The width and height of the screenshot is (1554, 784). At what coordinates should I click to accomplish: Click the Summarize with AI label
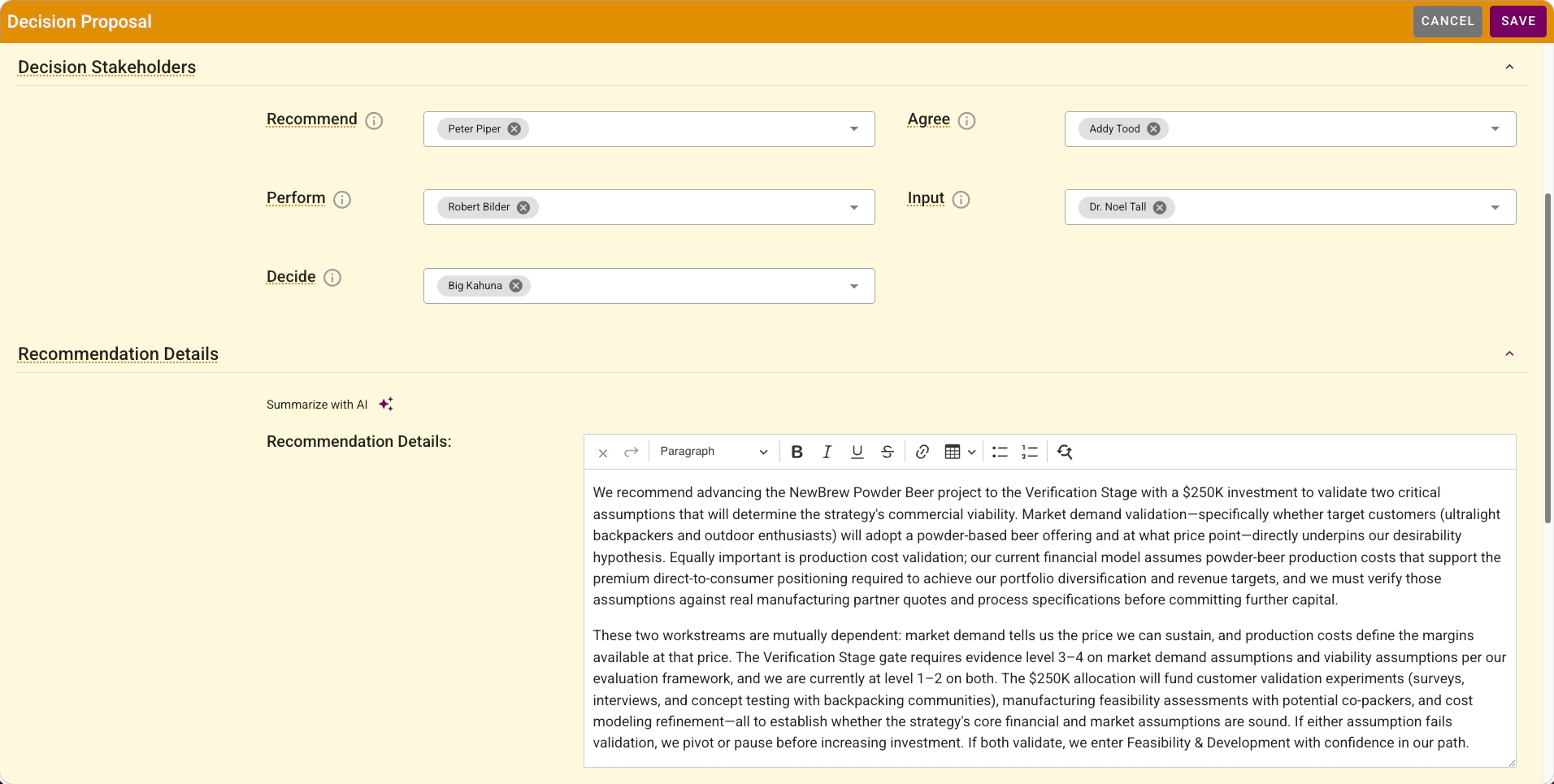tap(317, 405)
